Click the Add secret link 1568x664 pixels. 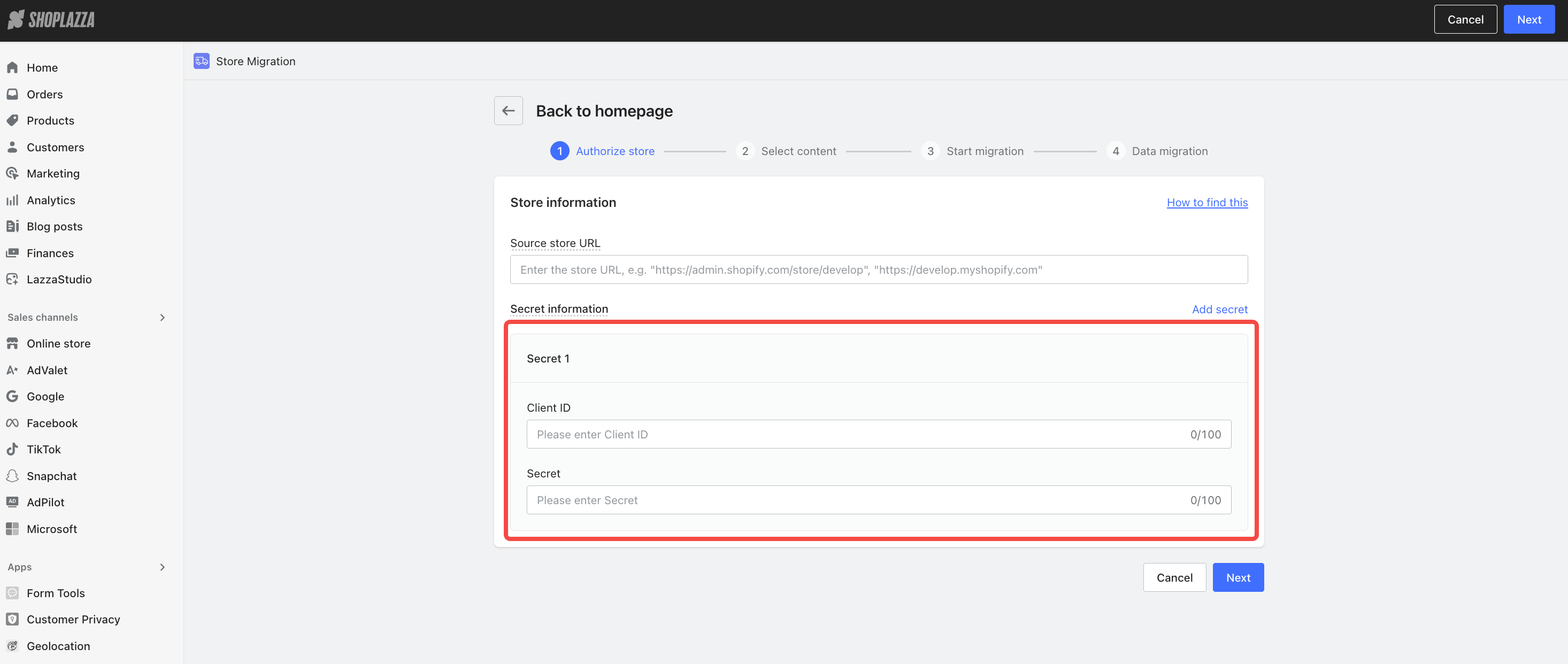(1219, 309)
